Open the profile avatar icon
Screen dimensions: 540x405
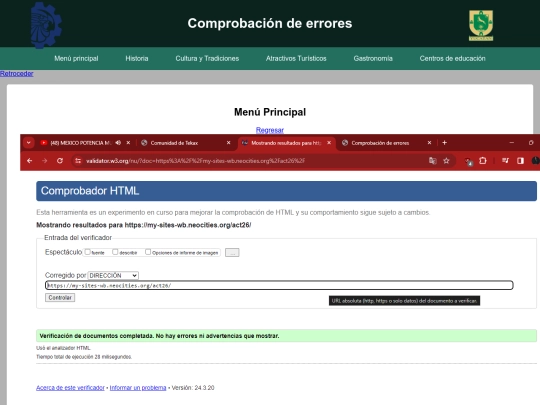pyautogui.click(x=536, y=161)
